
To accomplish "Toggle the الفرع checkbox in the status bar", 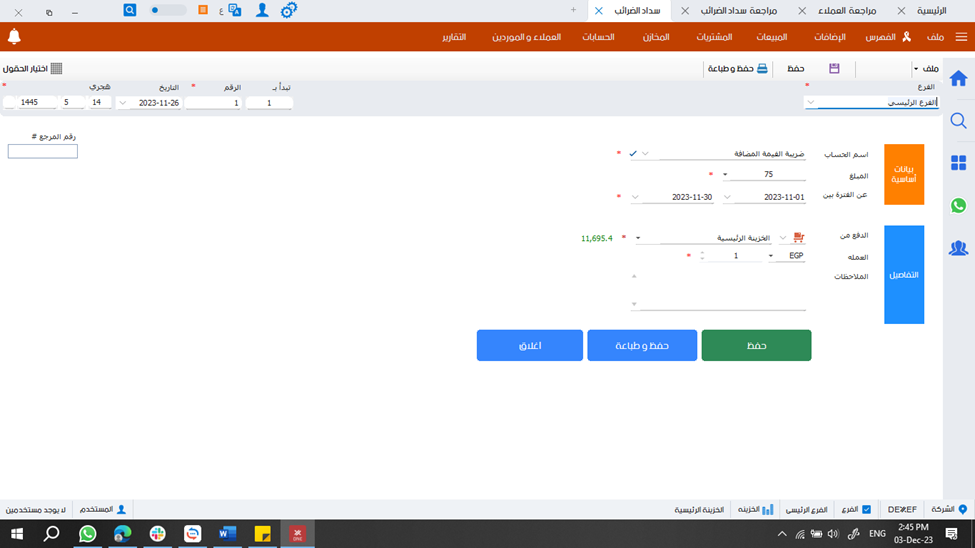I will point(866,509).
